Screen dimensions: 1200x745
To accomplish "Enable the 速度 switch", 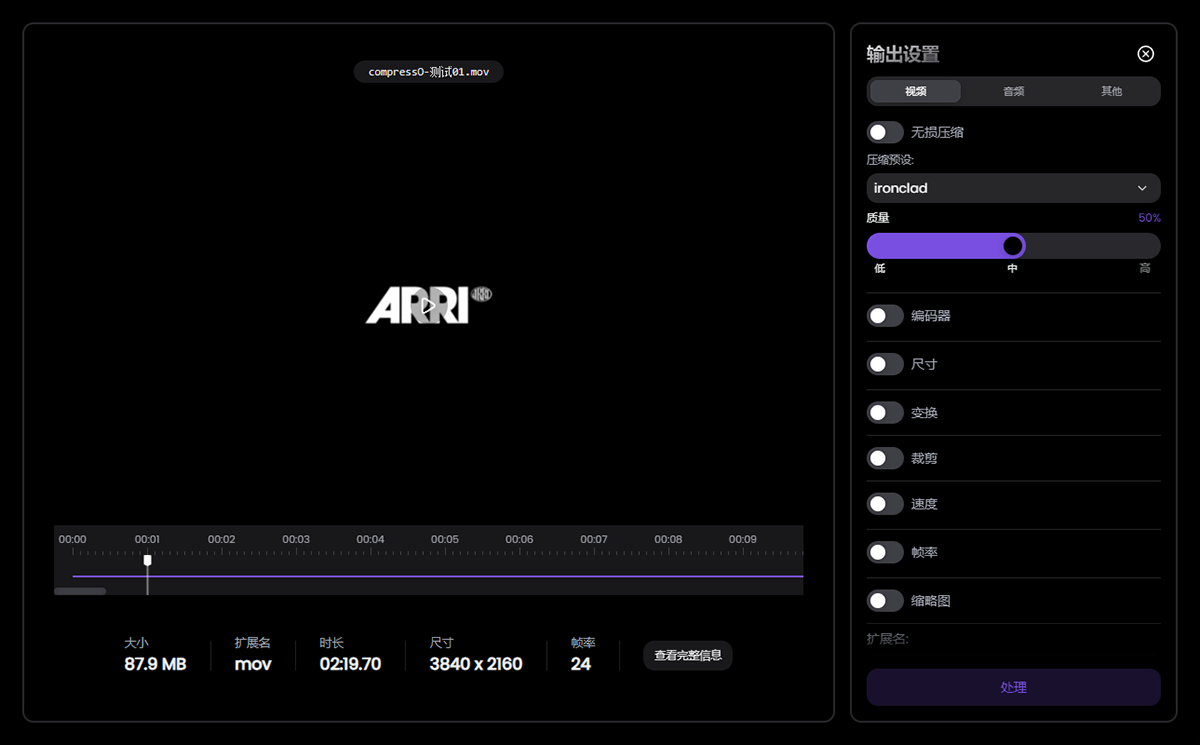I will [x=885, y=504].
